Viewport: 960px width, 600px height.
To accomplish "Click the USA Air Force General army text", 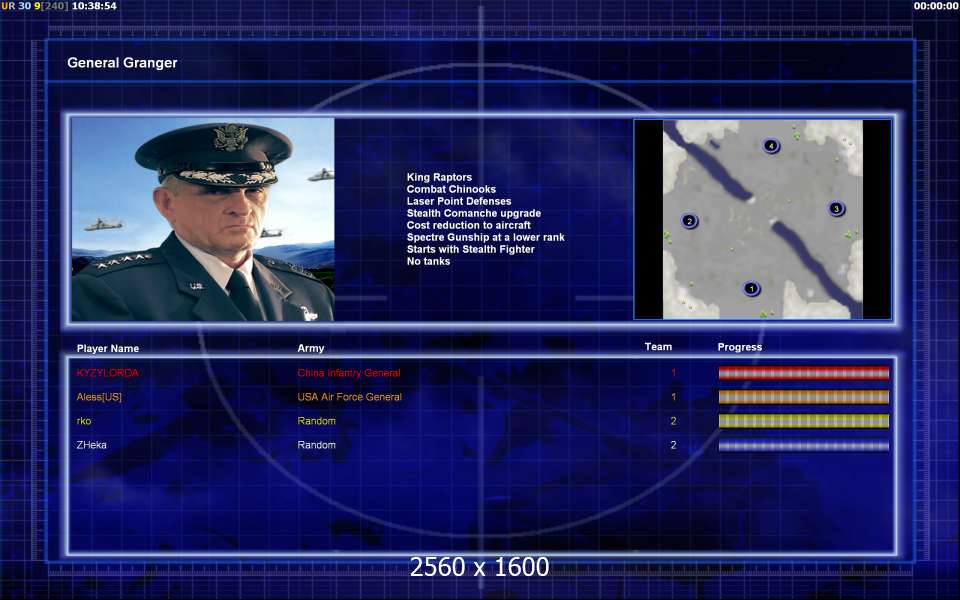I will tap(350, 397).
